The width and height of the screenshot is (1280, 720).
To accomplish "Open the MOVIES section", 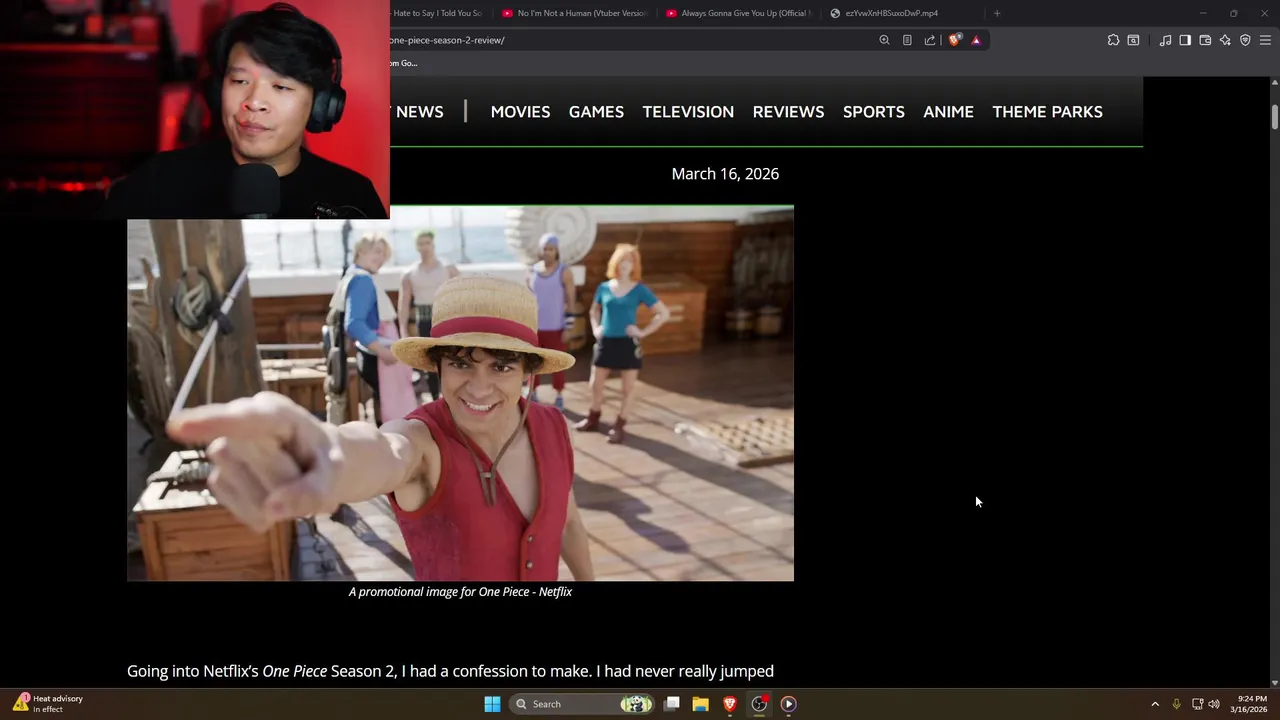I will click(520, 112).
